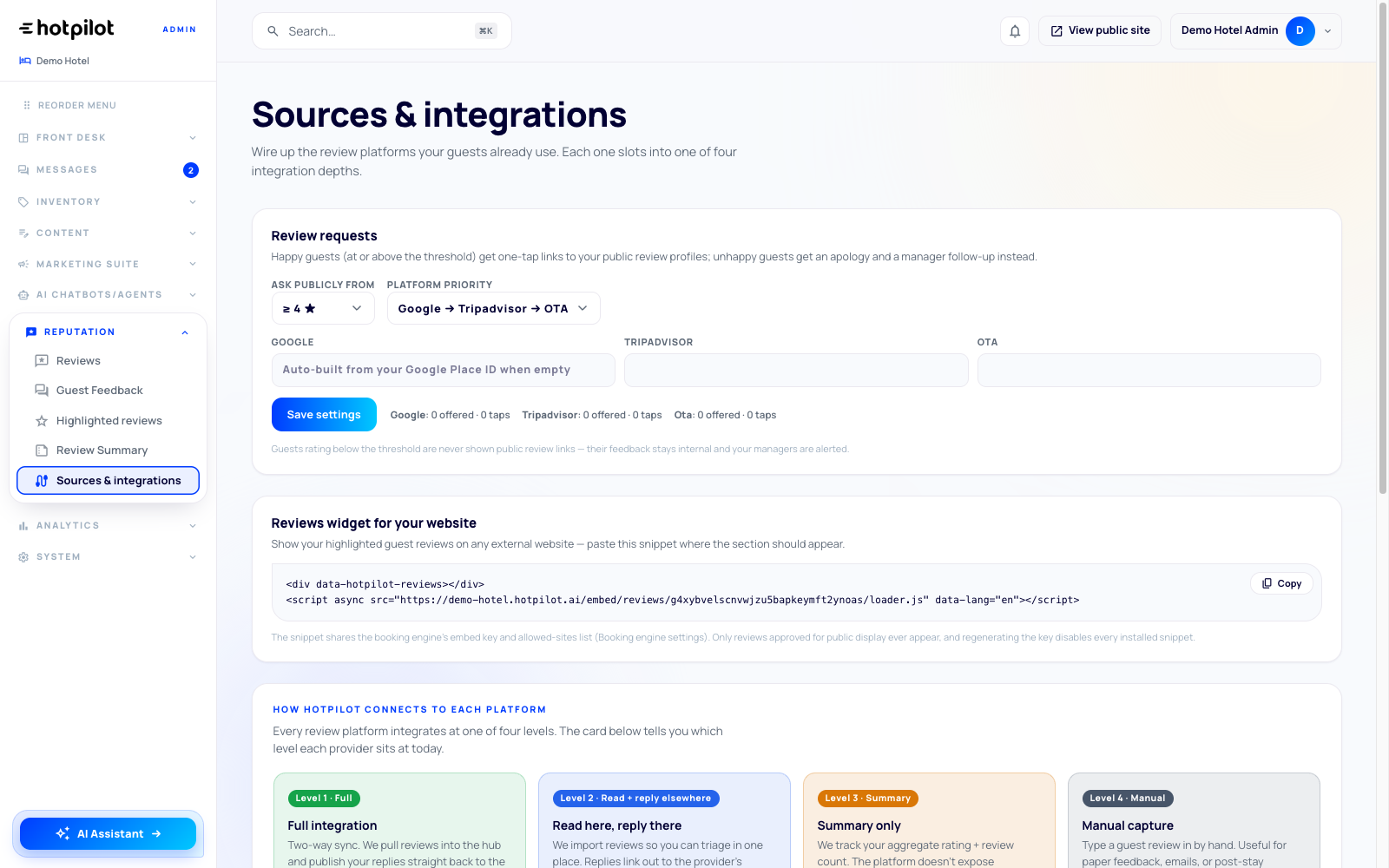Click the copy icon beside the snippet

[1267, 583]
